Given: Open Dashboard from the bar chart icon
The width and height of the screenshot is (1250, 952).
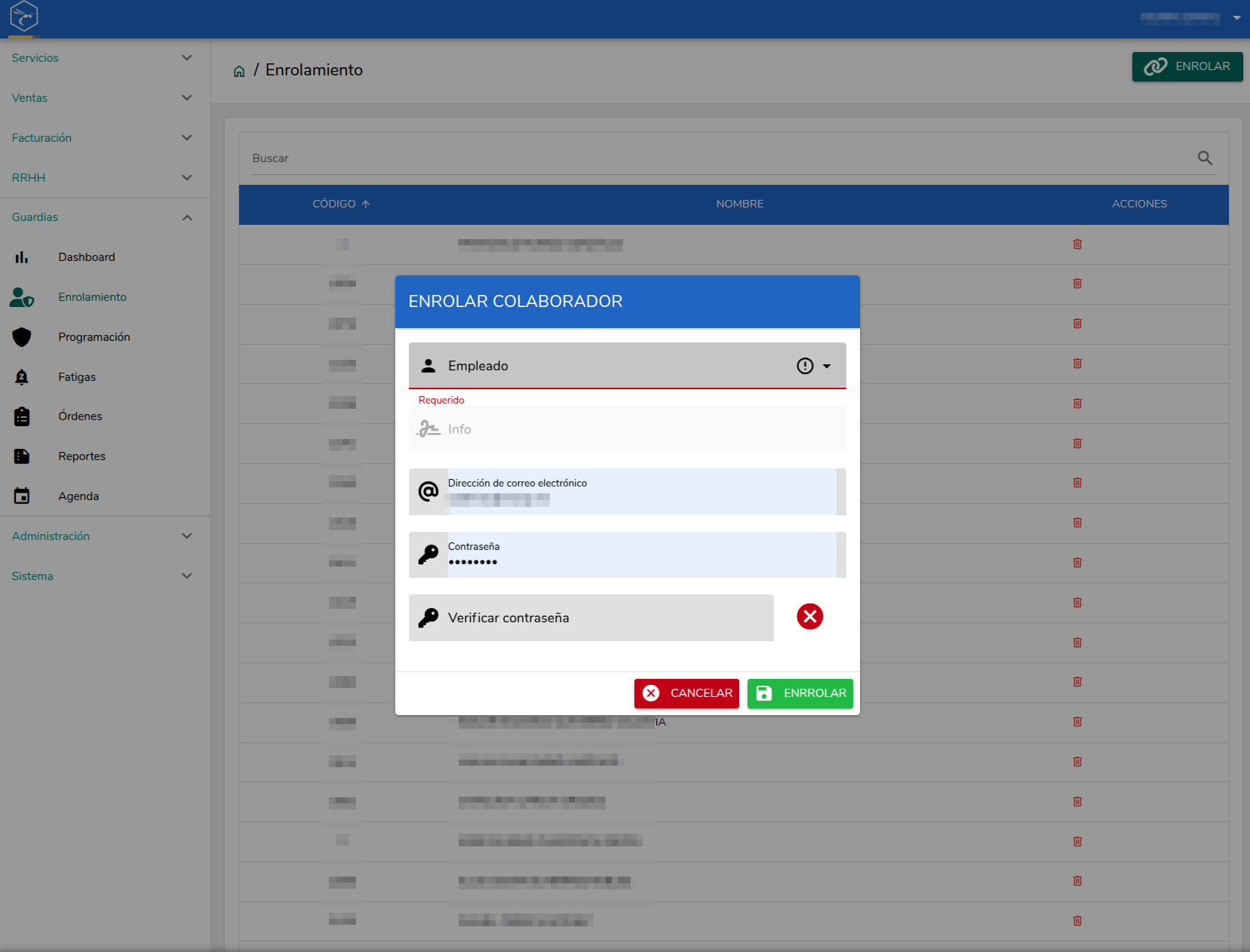Looking at the screenshot, I should coord(22,257).
